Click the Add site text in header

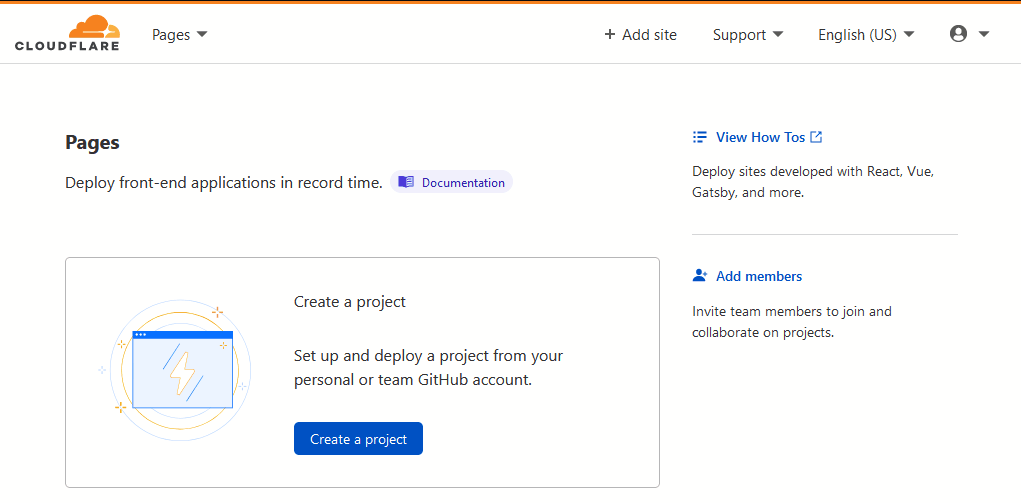(x=649, y=35)
